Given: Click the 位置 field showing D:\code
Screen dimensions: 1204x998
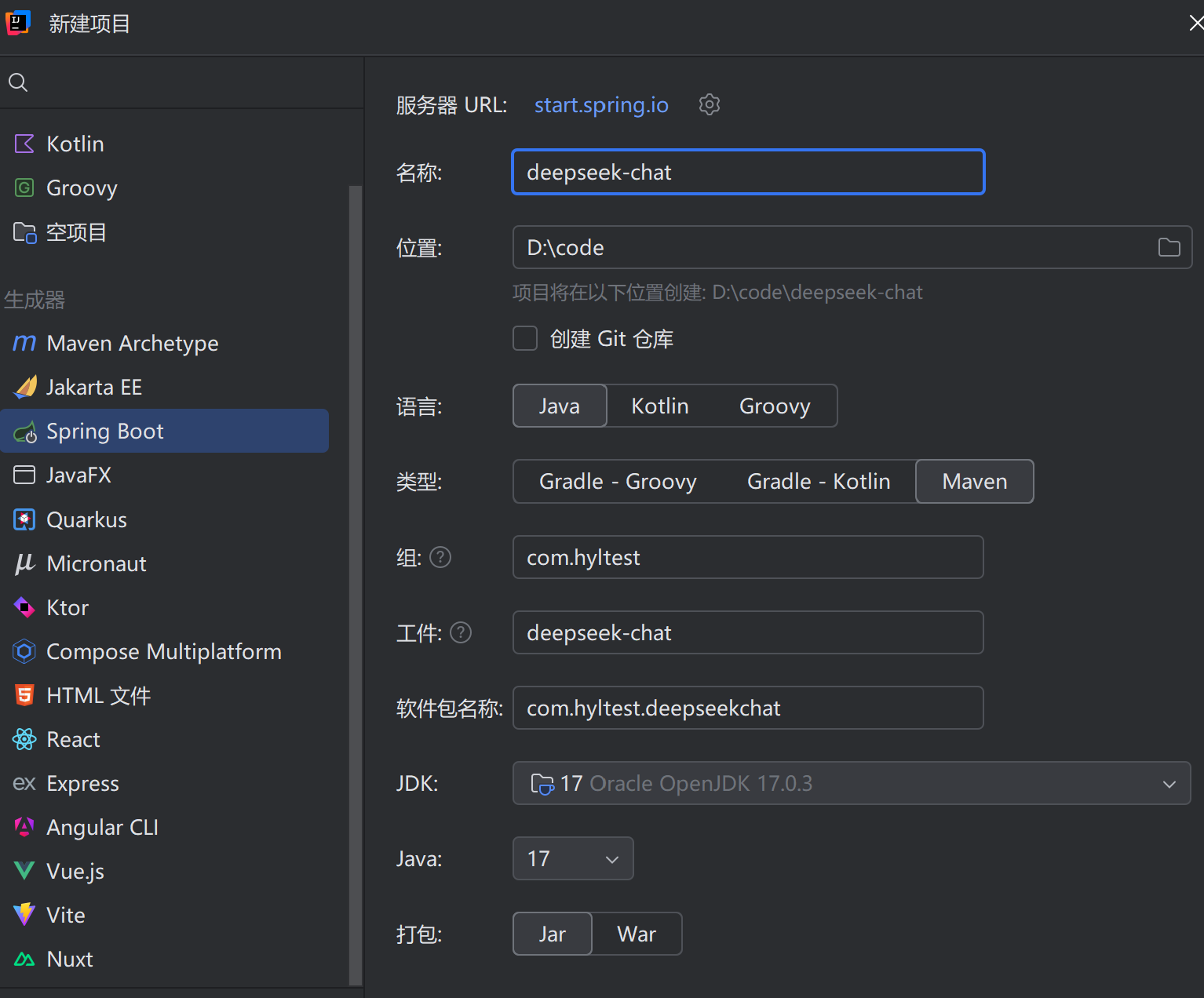Looking at the screenshot, I should coord(852,247).
